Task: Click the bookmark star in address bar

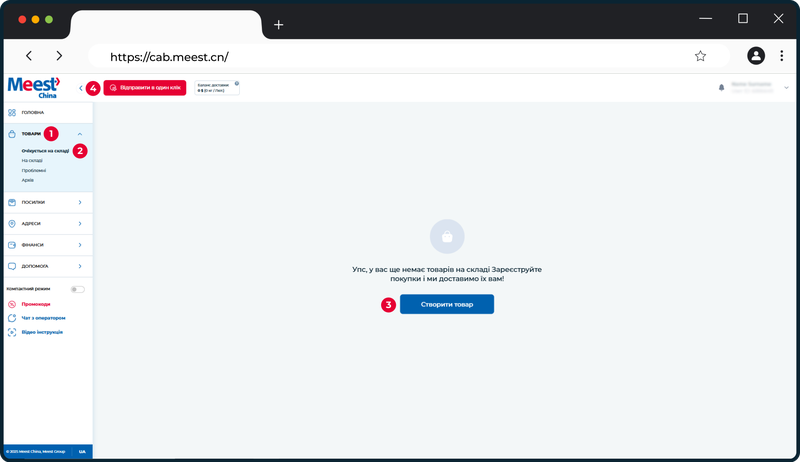Action: pyautogui.click(x=701, y=56)
